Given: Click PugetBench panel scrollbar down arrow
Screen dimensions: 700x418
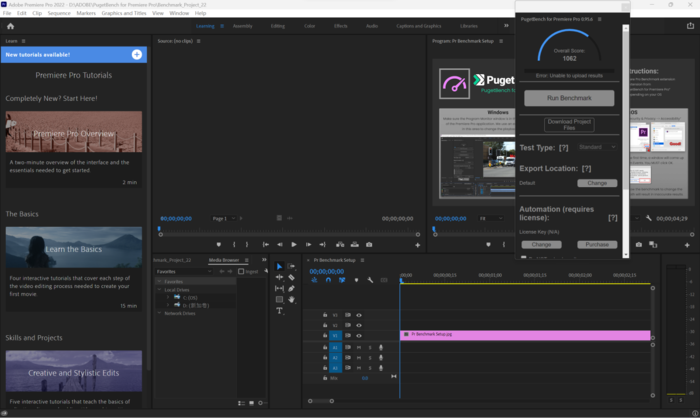Looking at the screenshot, I should coord(625,255).
